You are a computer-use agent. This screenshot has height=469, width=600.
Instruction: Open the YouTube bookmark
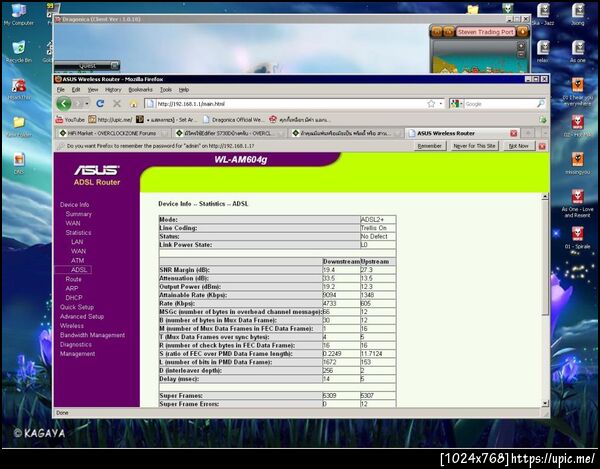pyautogui.click(x=70, y=120)
